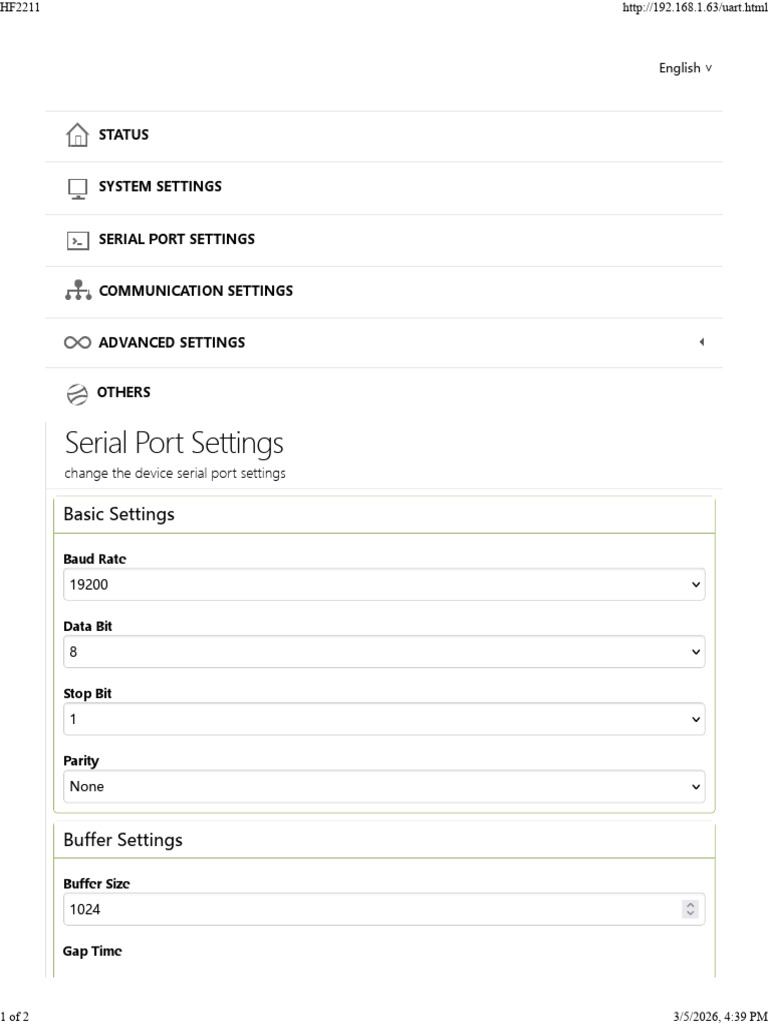Click the Gap Time label
768x1024 pixels.
pyautogui.click(x=93, y=951)
